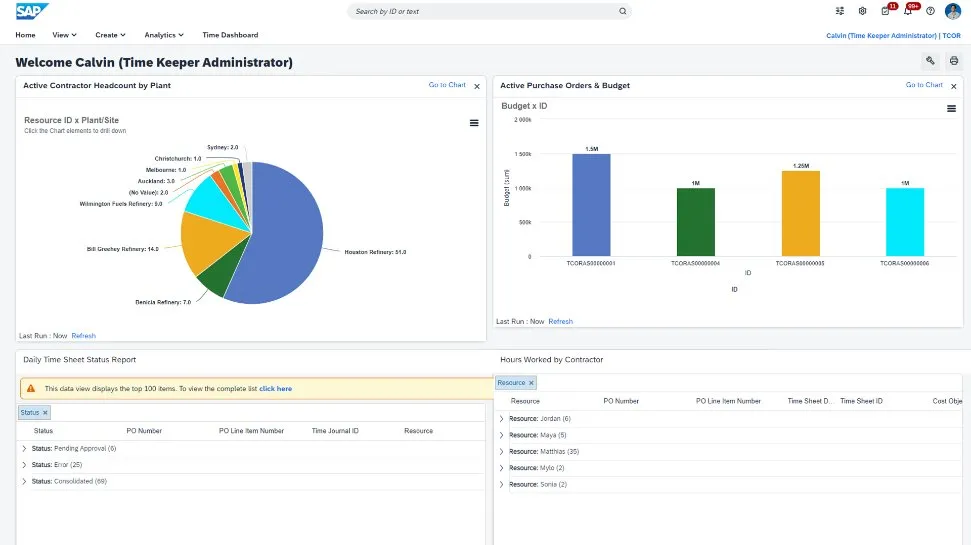Open the Create dropdown menu
The width and height of the screenshot is (971, 545).
pos(111,35)
